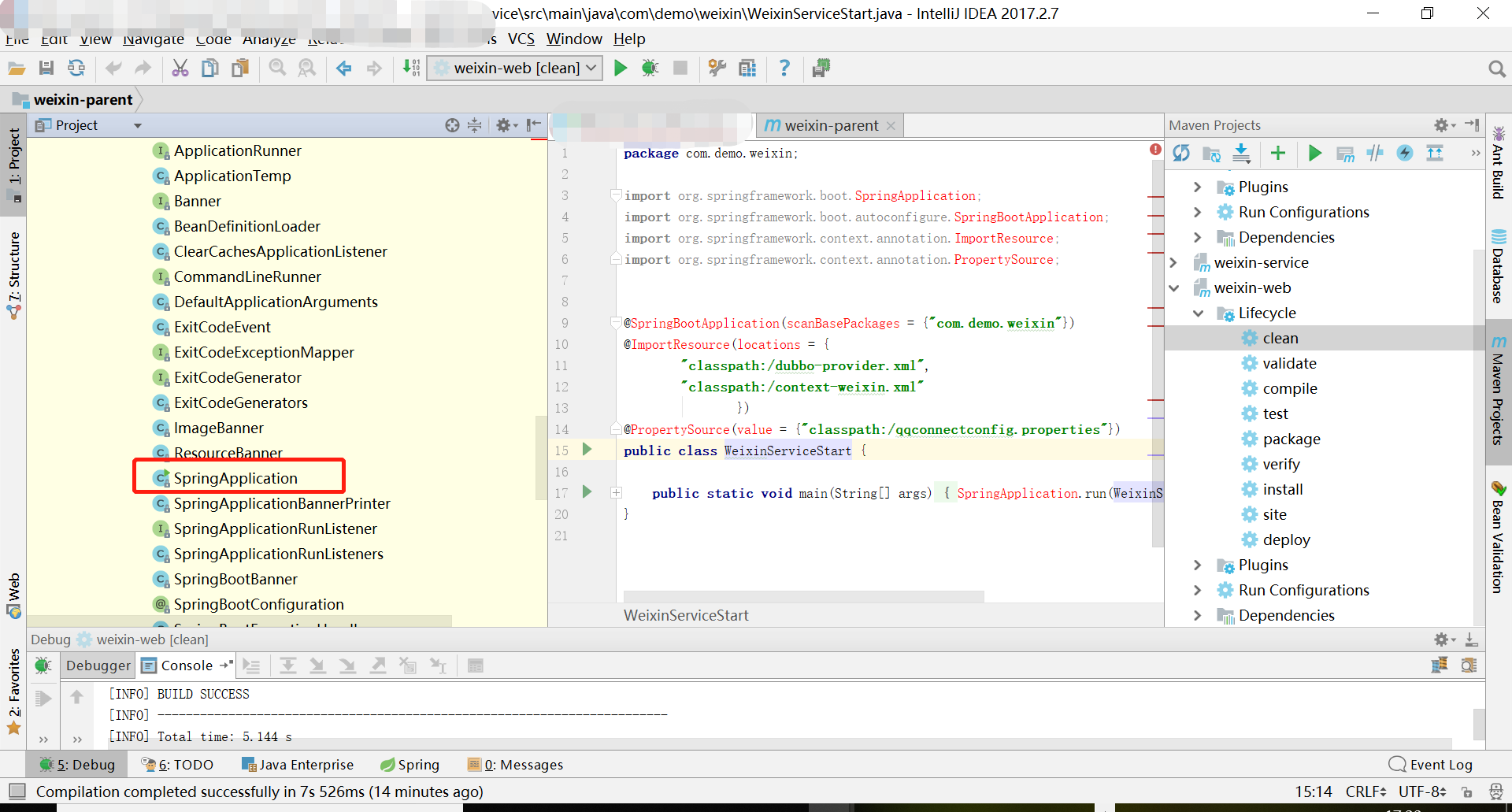Add Maven project with green plus
This screenshot has width=1512, height=812.
(1278, 153)
